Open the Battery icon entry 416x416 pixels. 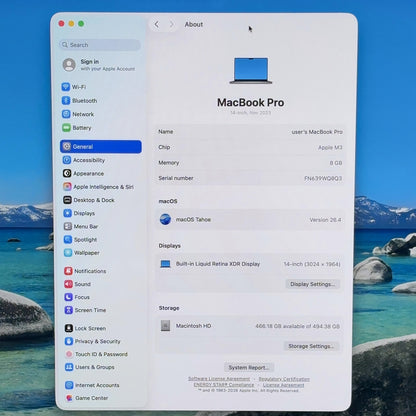pos(66,128)
